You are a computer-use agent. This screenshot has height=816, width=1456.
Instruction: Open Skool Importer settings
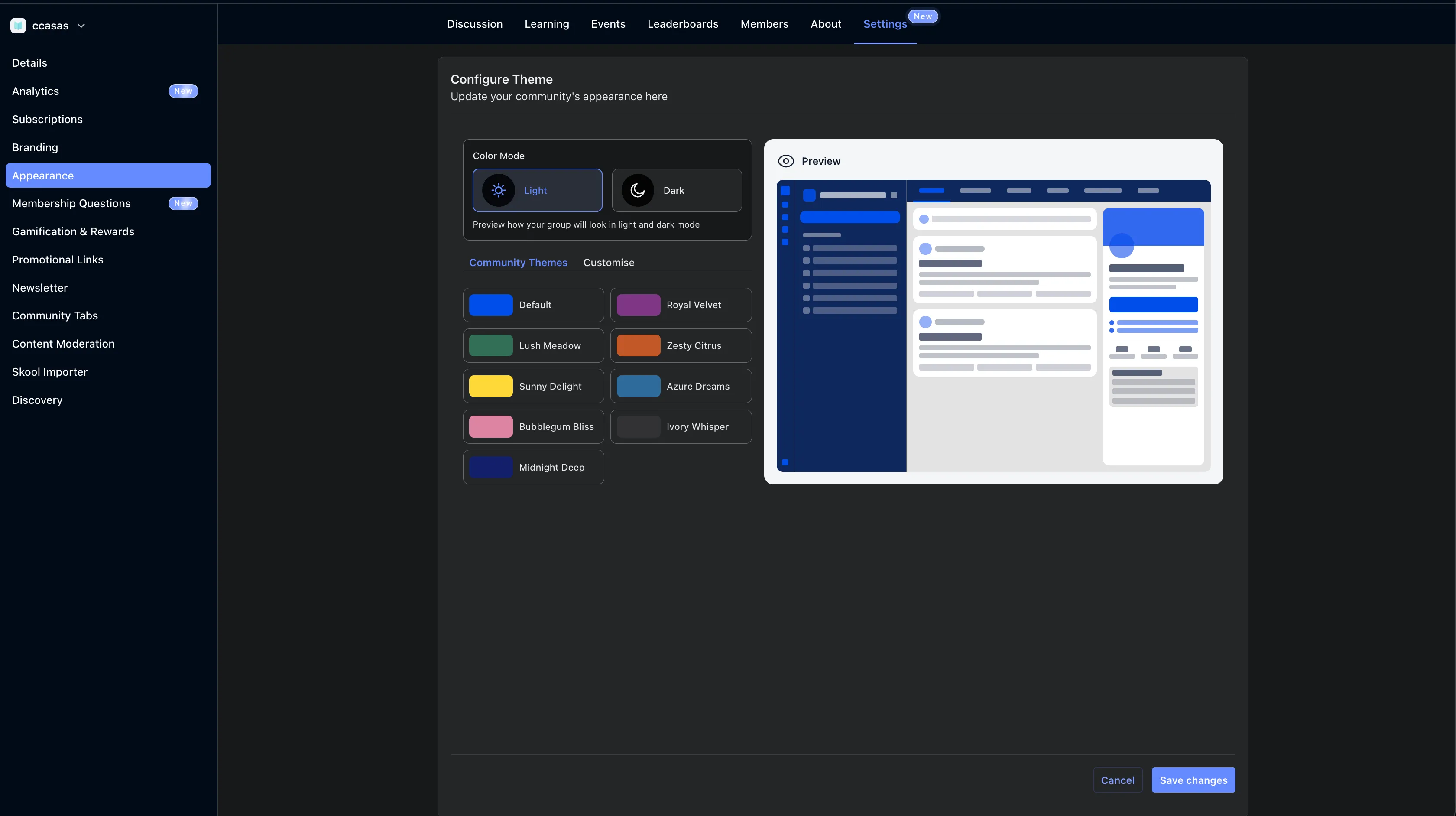point(108,372)
